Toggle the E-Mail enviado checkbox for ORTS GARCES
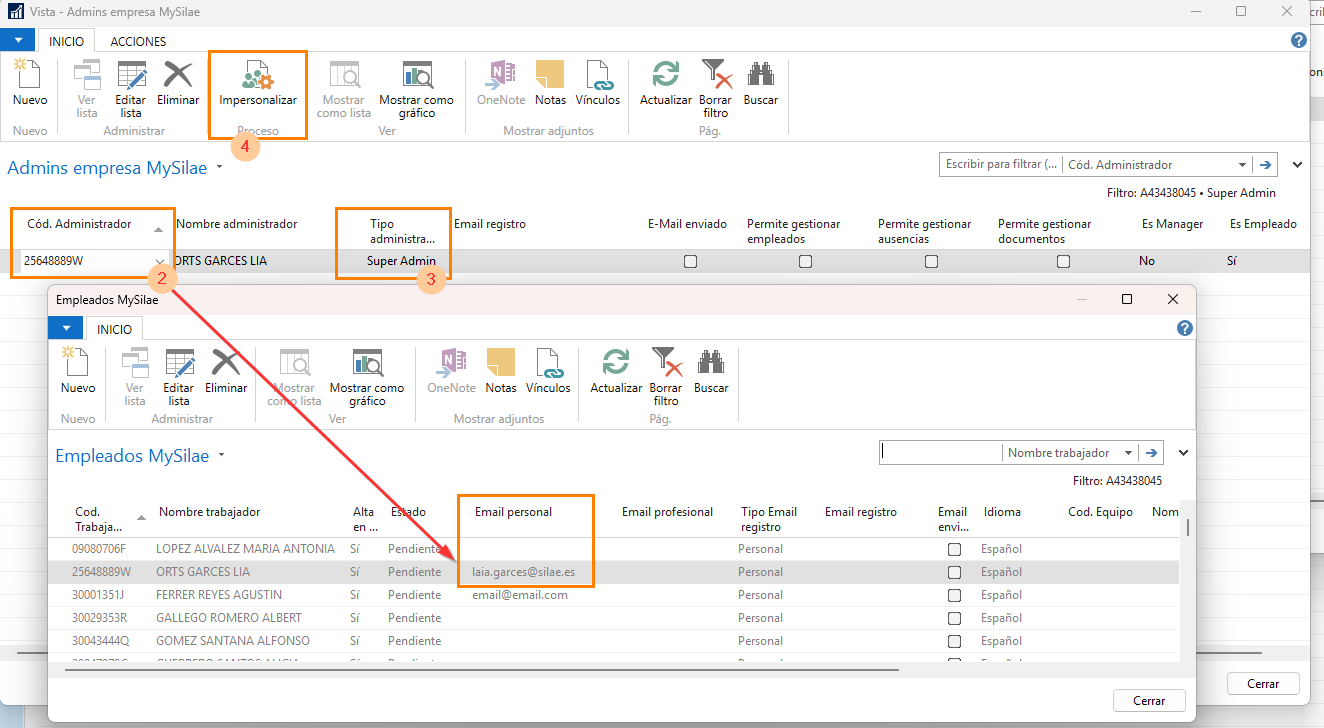 tap(690, 261)
